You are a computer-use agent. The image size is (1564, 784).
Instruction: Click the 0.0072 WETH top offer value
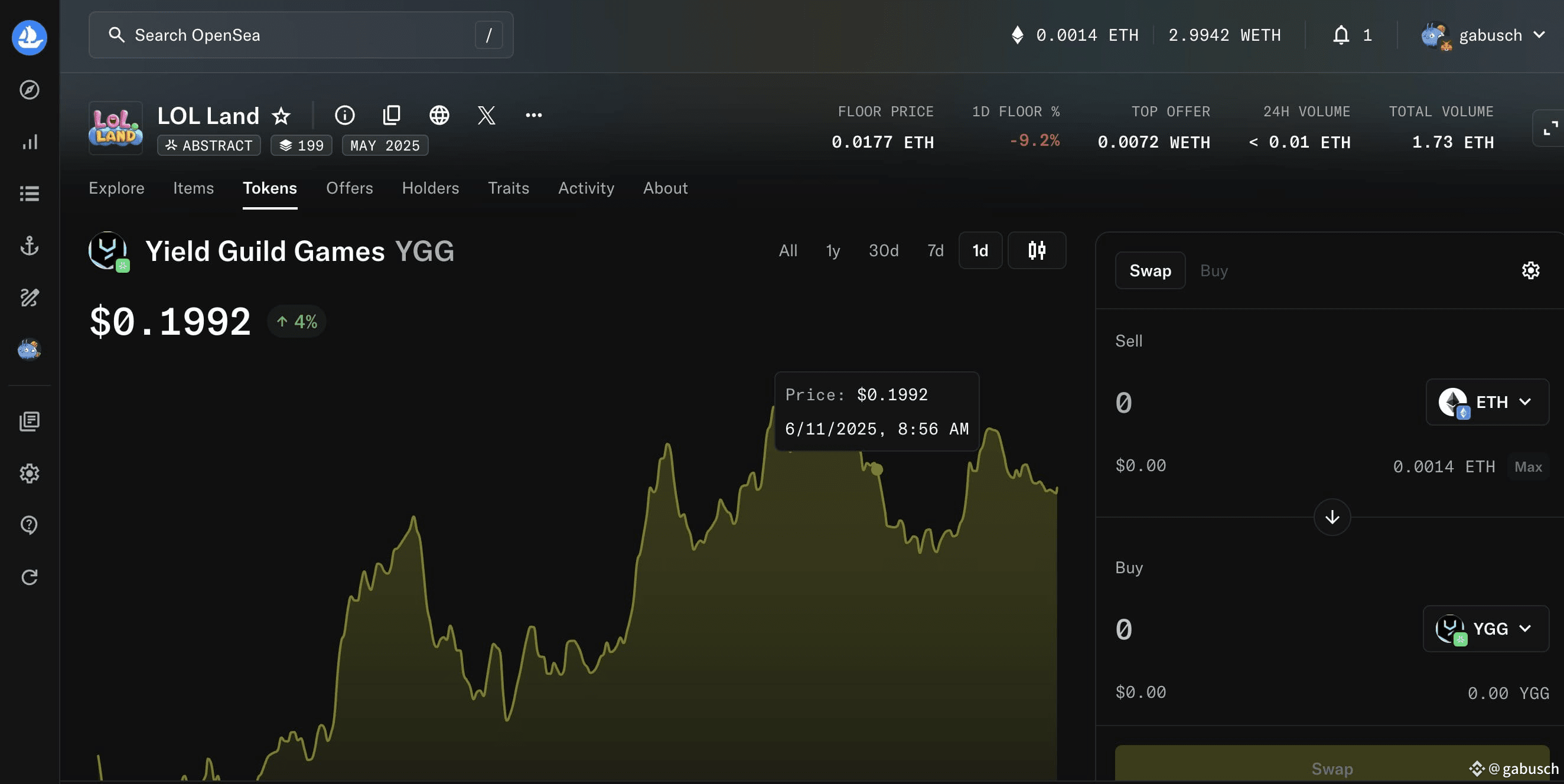point(1154,142)
